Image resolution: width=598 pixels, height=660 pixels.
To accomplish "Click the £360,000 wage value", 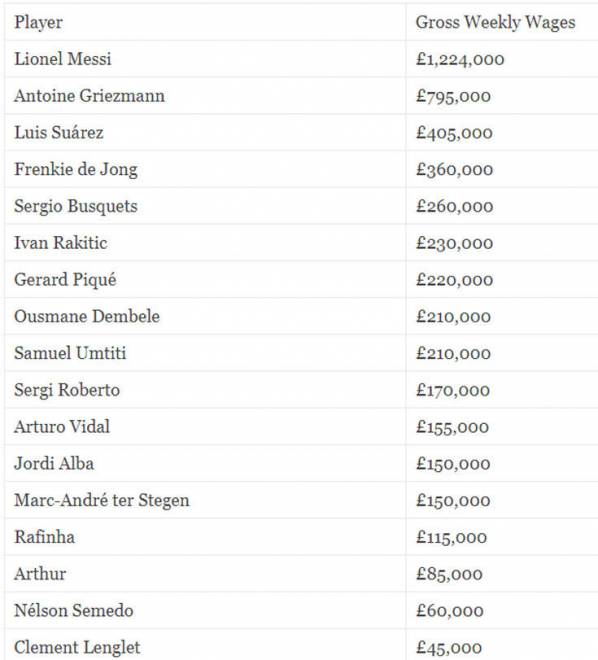I will 454,170.
